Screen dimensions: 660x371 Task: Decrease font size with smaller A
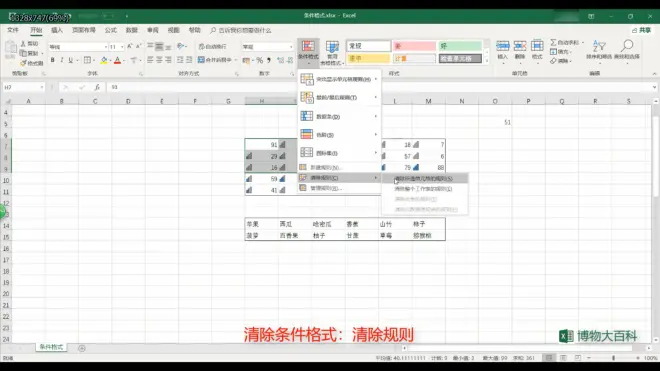(x=138, y=46)
